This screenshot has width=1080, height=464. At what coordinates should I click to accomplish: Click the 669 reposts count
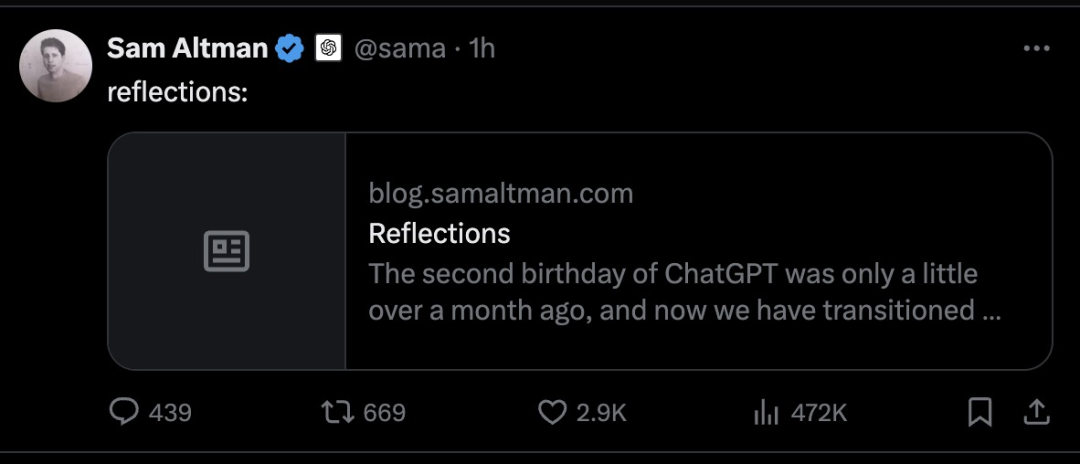coord(384,412)
